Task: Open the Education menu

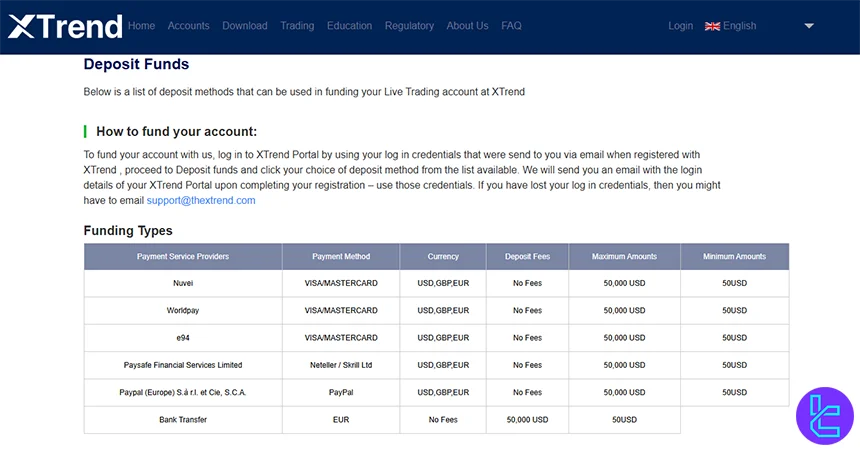Action: 349,26
